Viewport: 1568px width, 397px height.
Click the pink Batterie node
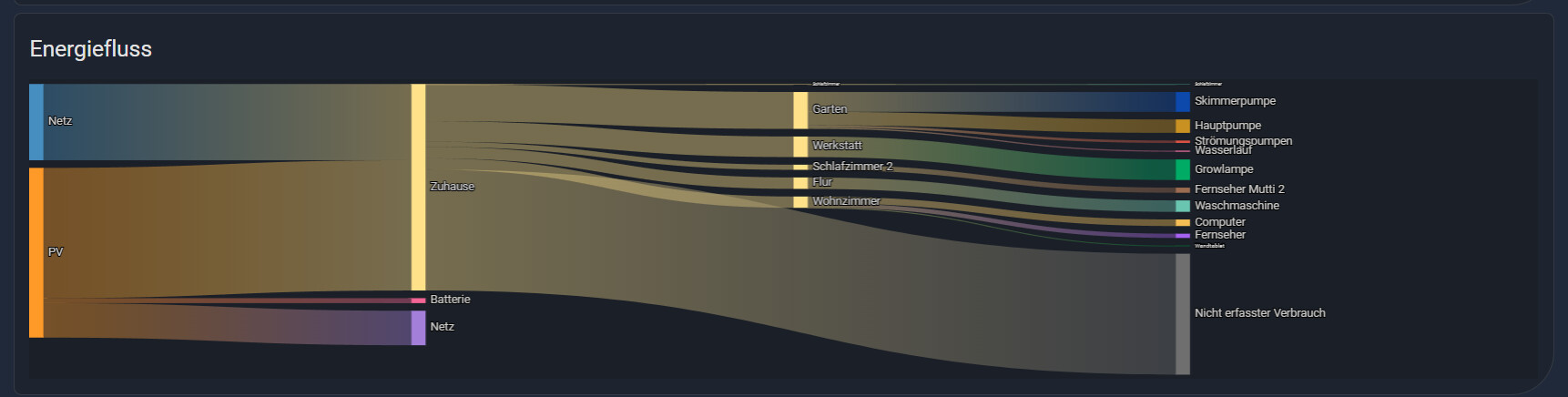click(418, 300)
